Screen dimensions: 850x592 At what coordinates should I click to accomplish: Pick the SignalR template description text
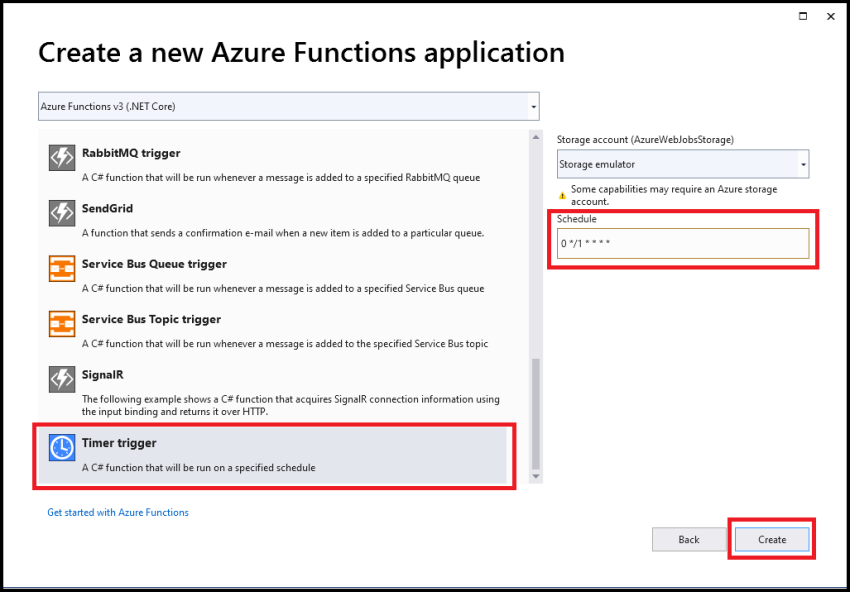(290, 405)
